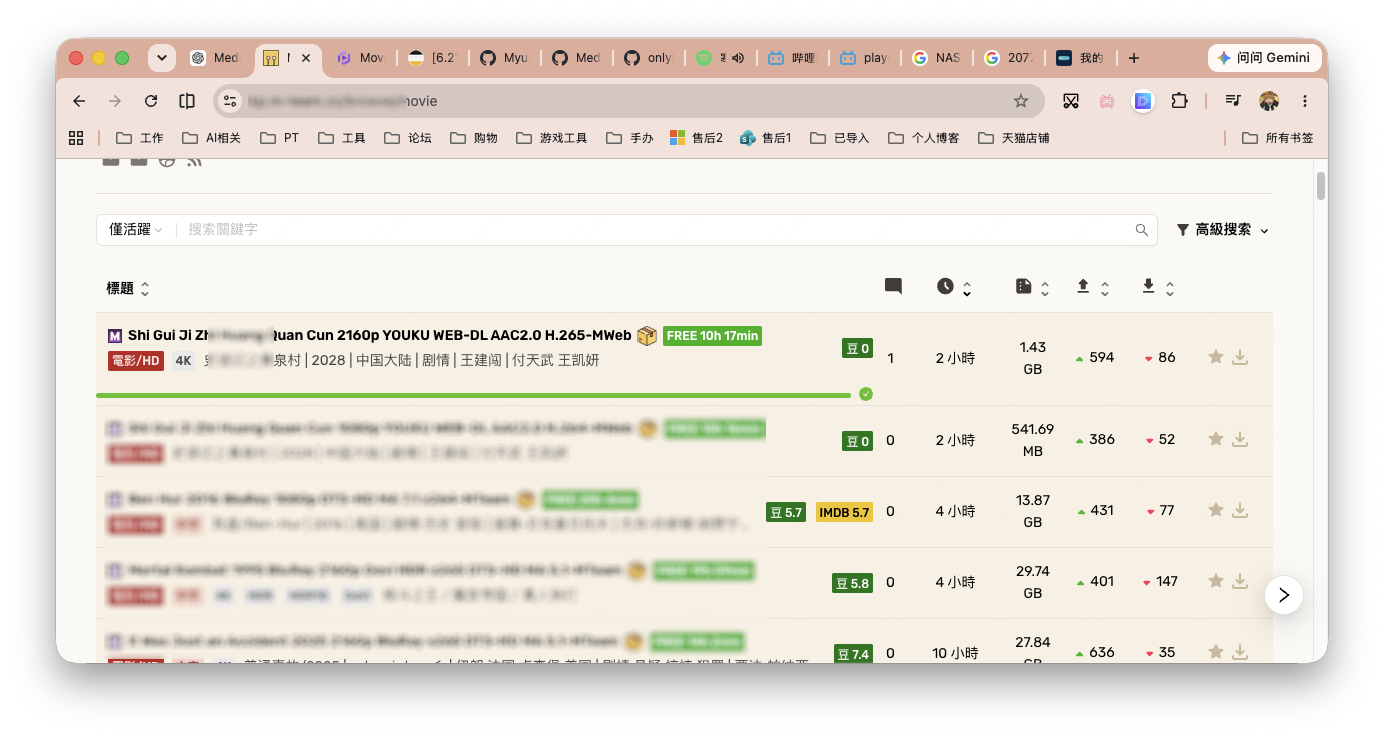Toggle sort arrows beside seeders column
Image resolution: width=1384 pixels, height=737 pixels.
[x=1105, y=289]
